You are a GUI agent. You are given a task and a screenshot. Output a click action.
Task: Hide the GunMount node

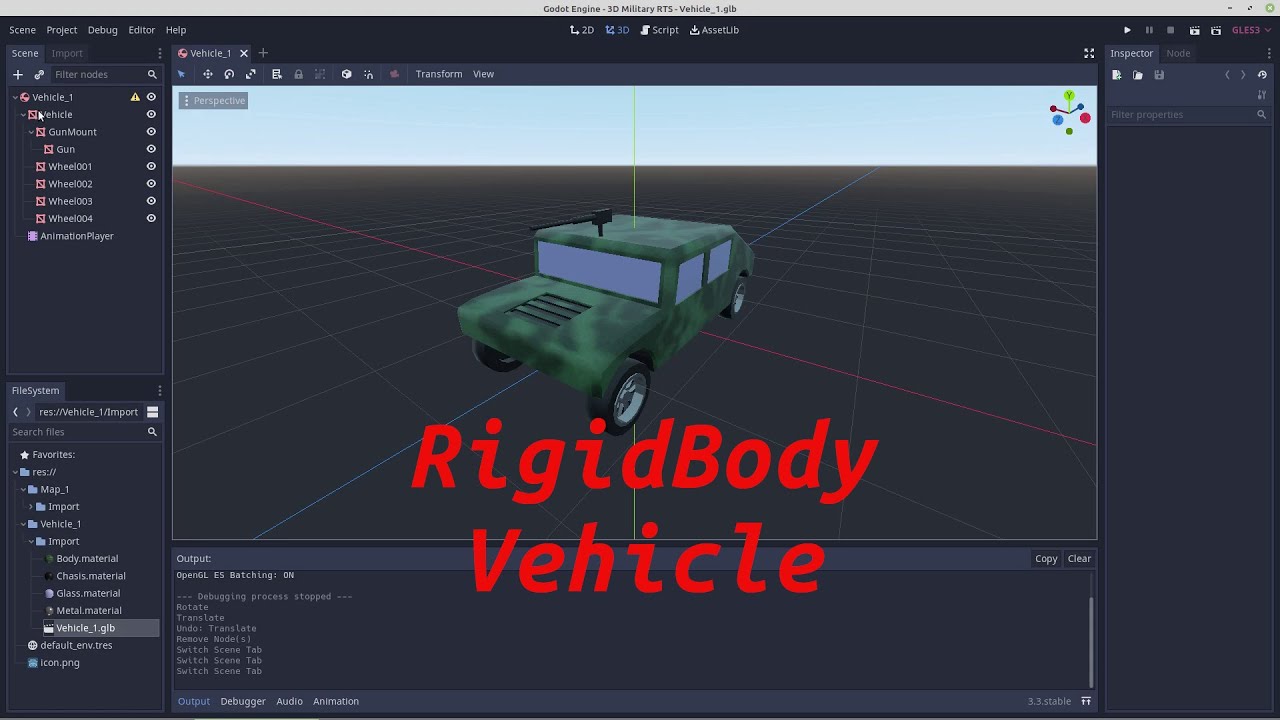tap(151, 132)
